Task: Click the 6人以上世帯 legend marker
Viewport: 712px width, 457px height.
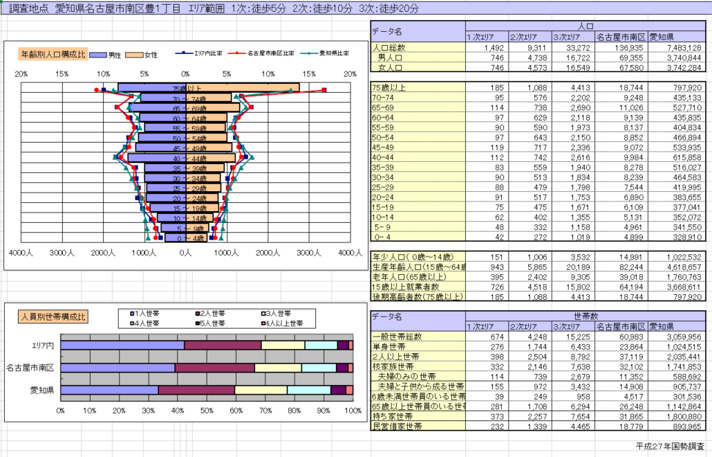Action: click(x=263, y=323)
